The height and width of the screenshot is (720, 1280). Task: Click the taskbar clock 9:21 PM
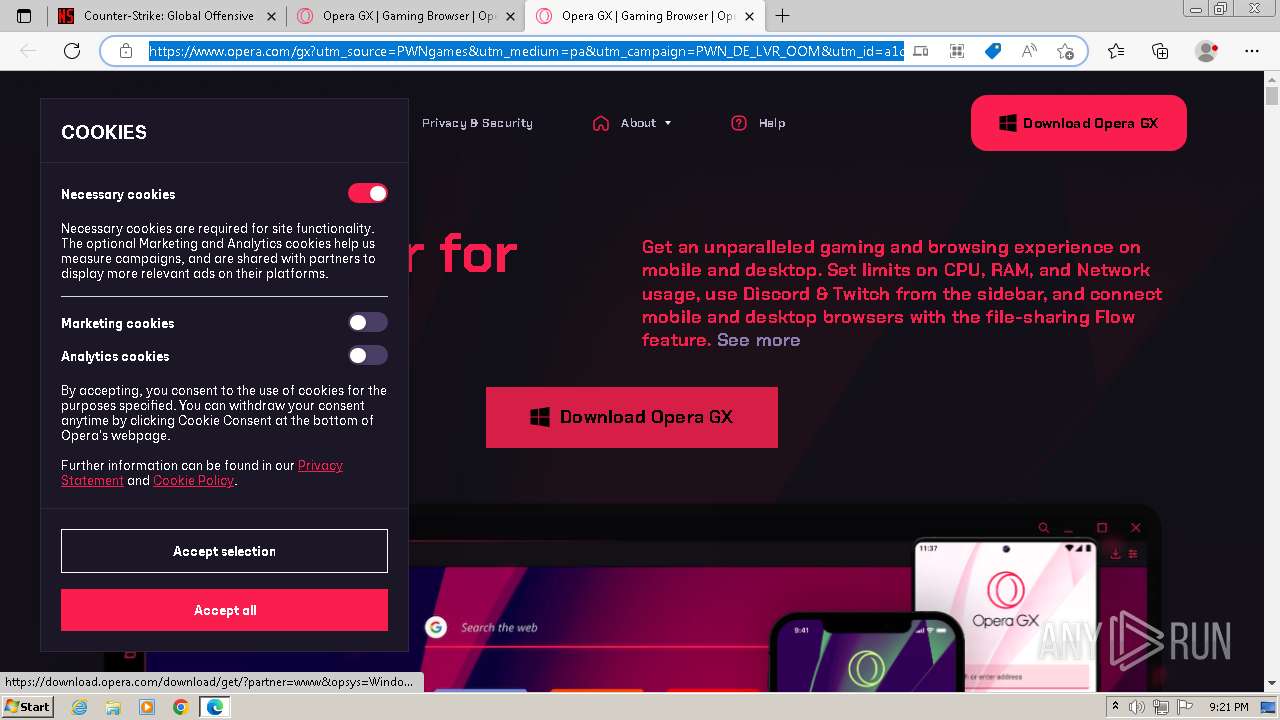point(1228,707)
